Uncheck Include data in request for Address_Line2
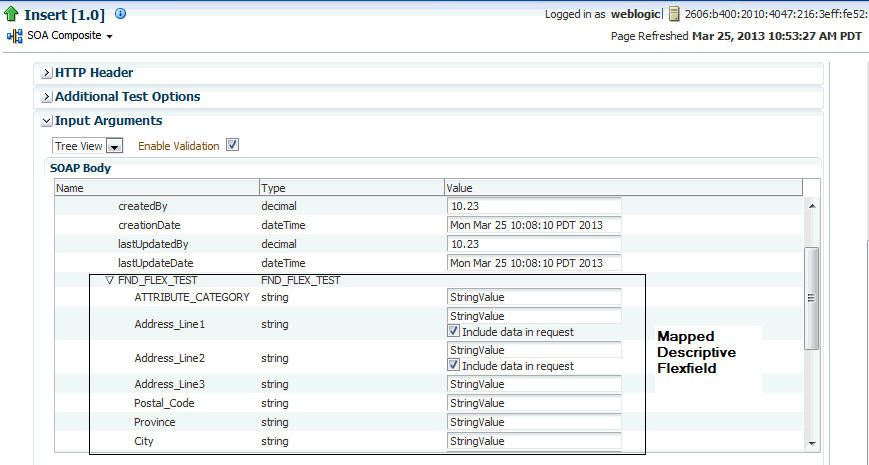This screenshot has height=465, width=869. point(453,365)
